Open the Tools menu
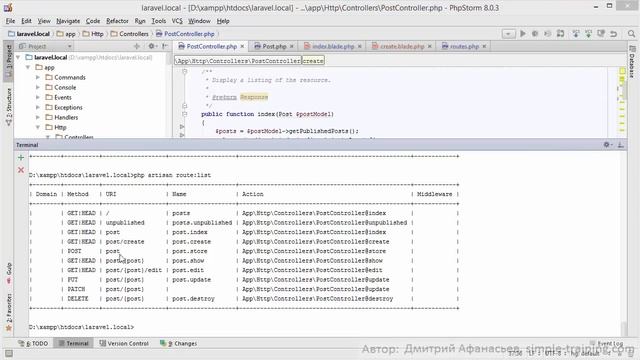 [x=159, y=21]
